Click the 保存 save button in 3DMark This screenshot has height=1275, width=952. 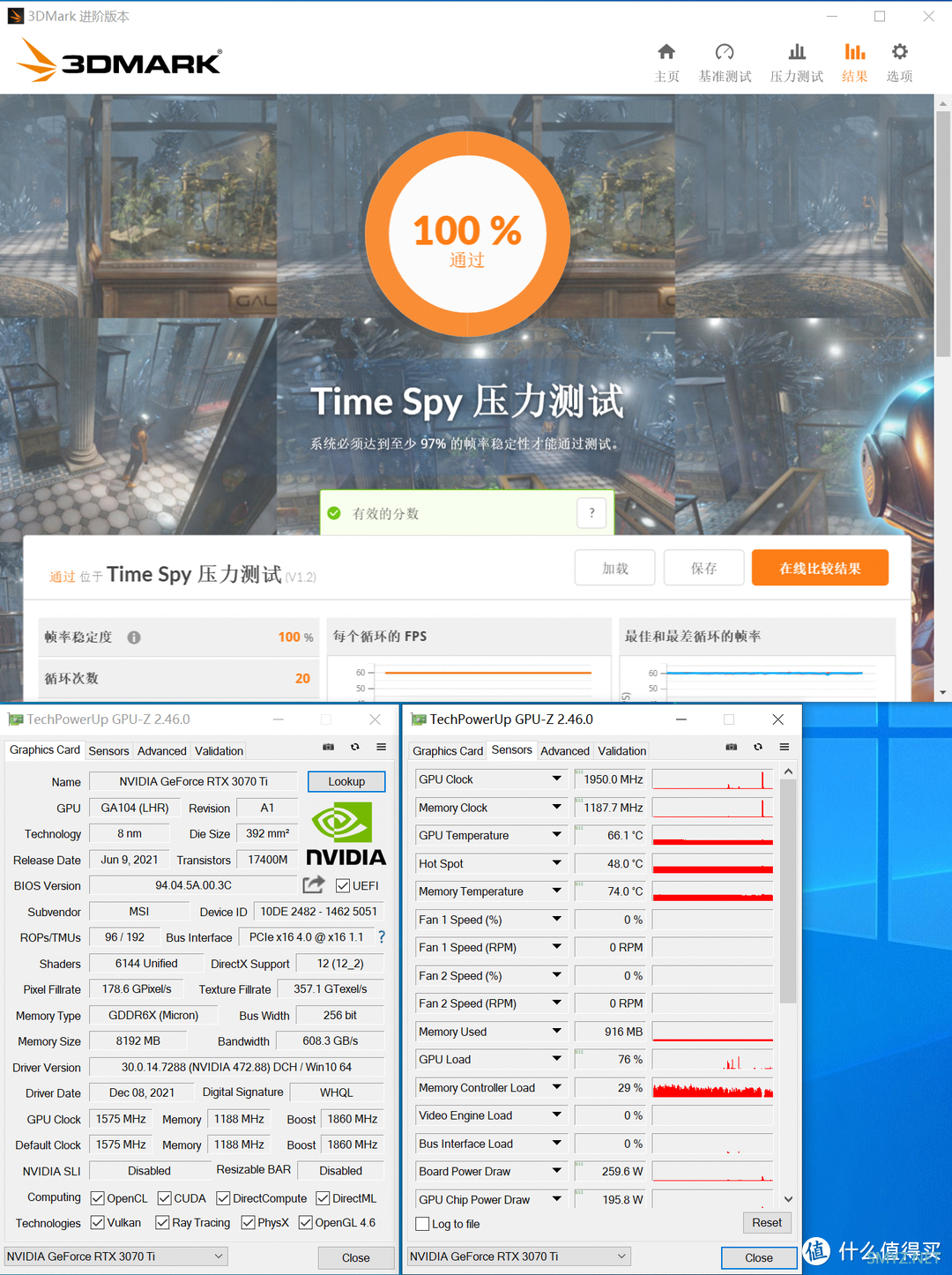pos(703,568)
